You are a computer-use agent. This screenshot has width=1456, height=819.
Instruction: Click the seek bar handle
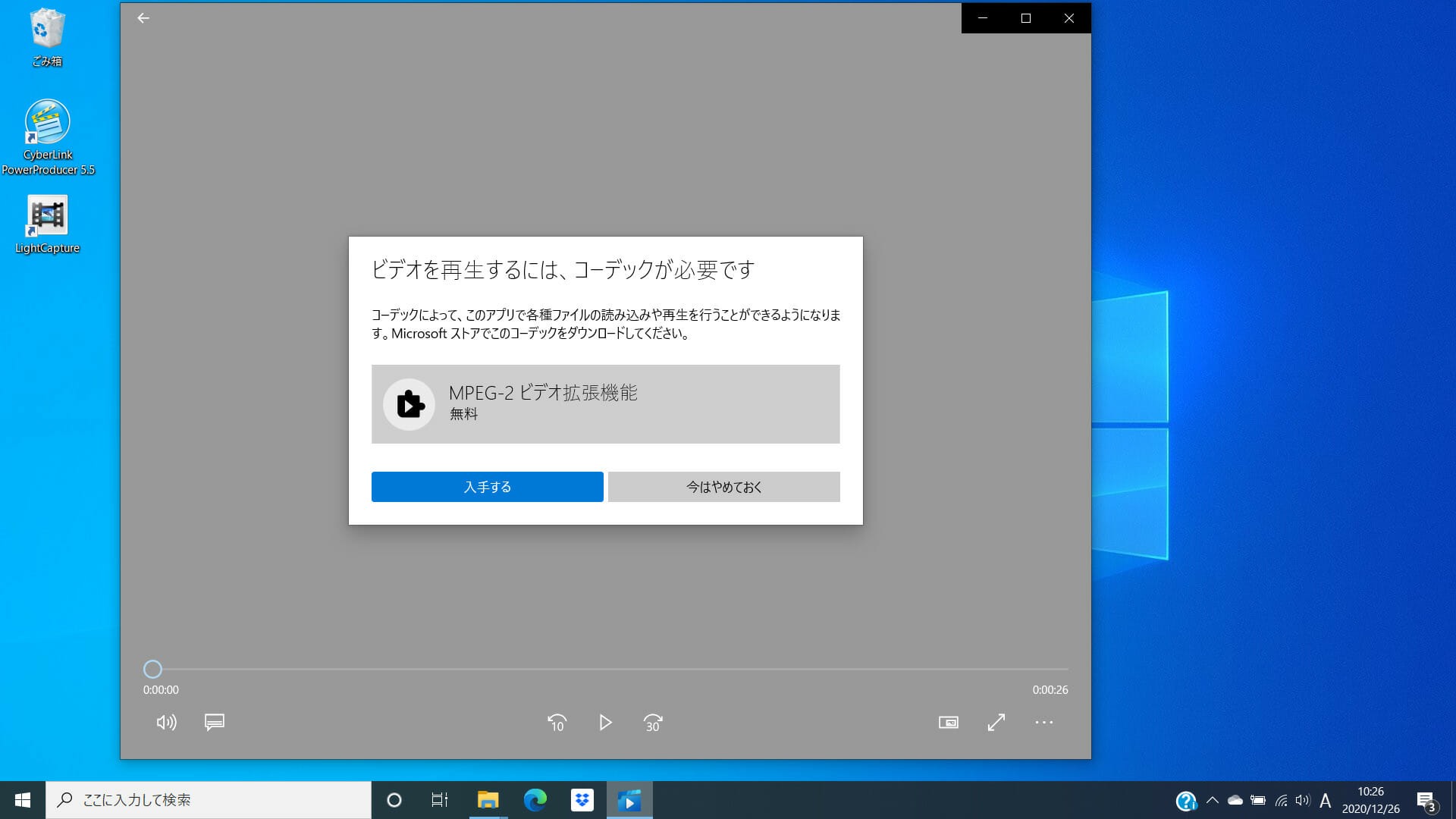[x=152, y=669]
